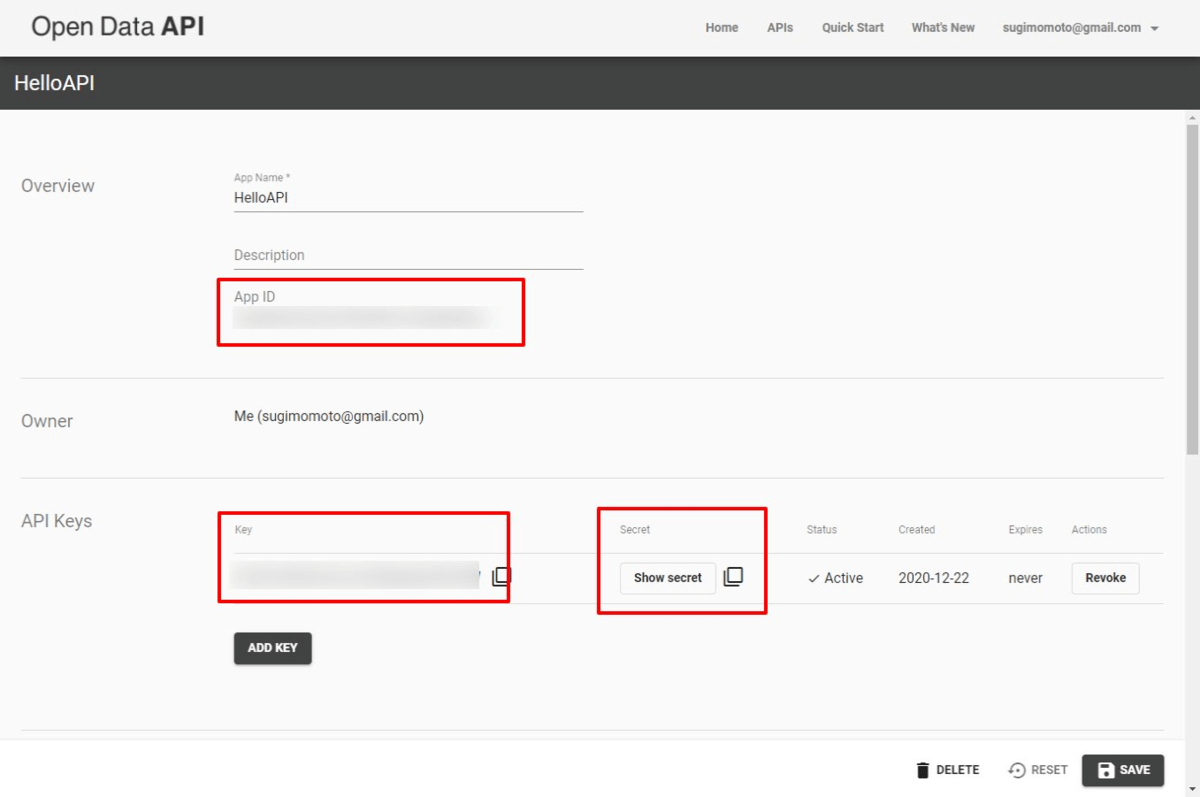Image resolution: width=1200 pixels, height=797 pixels.
Task: Click the vertical page scrollbar
Action: pos(1191,290)
